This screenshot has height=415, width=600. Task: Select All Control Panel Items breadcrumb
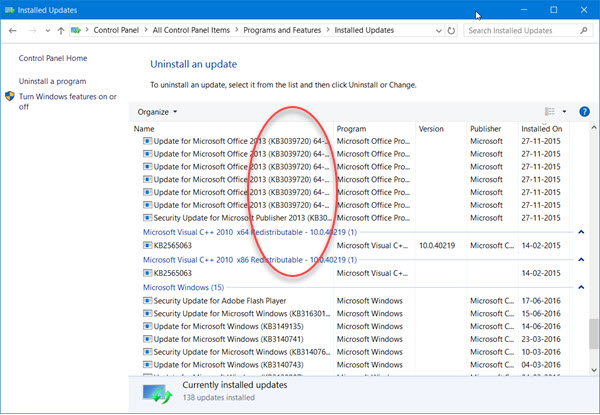tap(191, 30)
